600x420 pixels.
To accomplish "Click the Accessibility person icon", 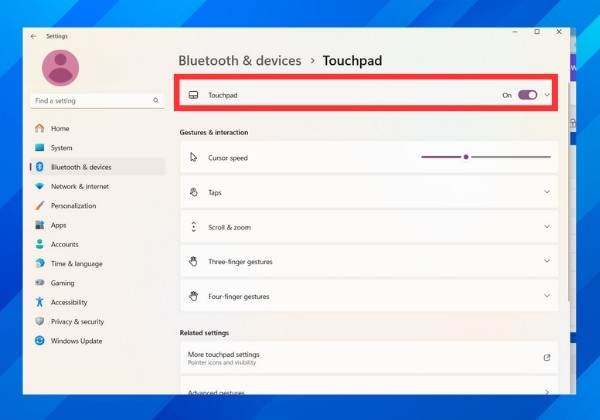I will point(39,302).
